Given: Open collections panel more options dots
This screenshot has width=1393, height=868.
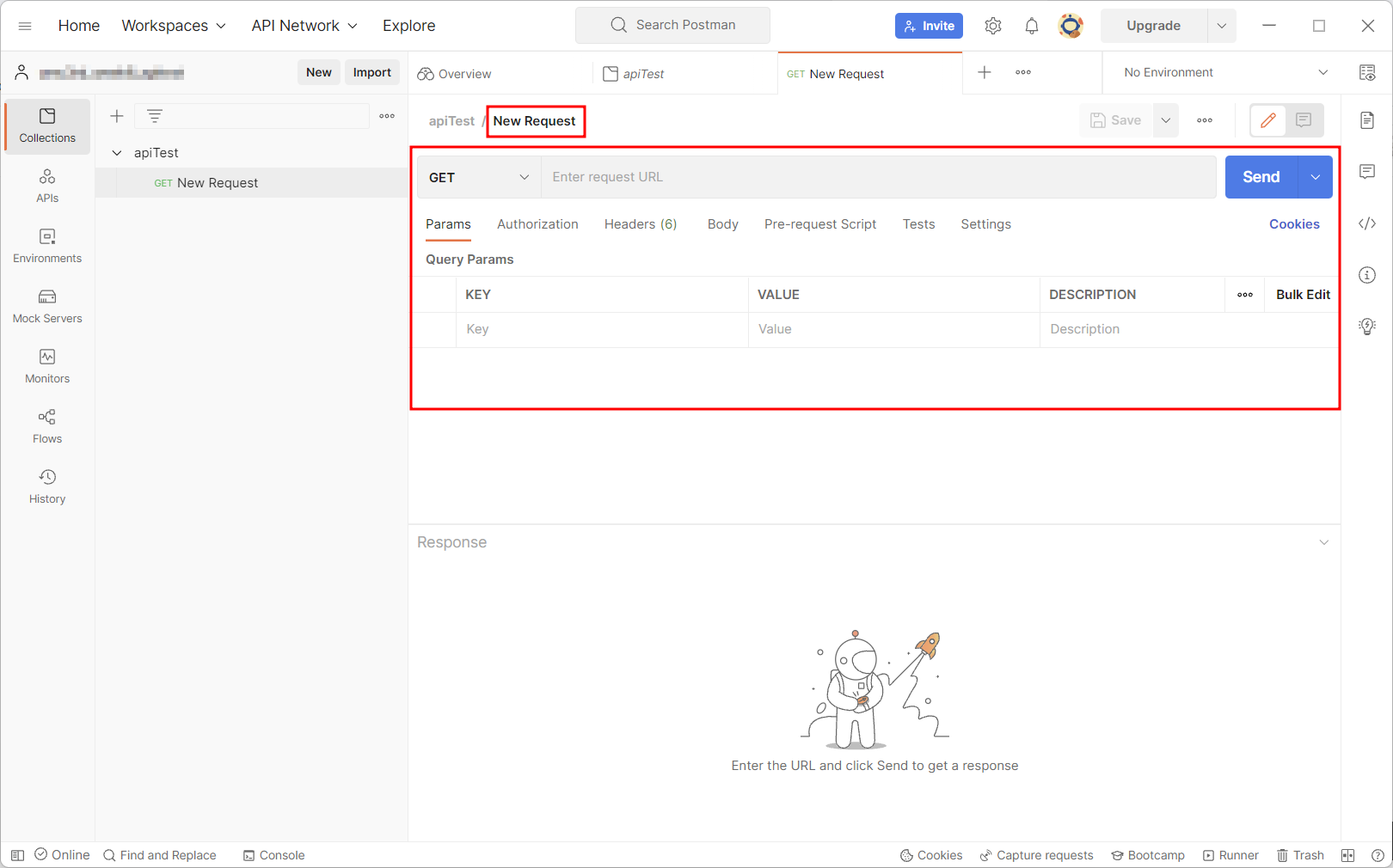Looking at the screenshot, I should click(x=387, y=116).
